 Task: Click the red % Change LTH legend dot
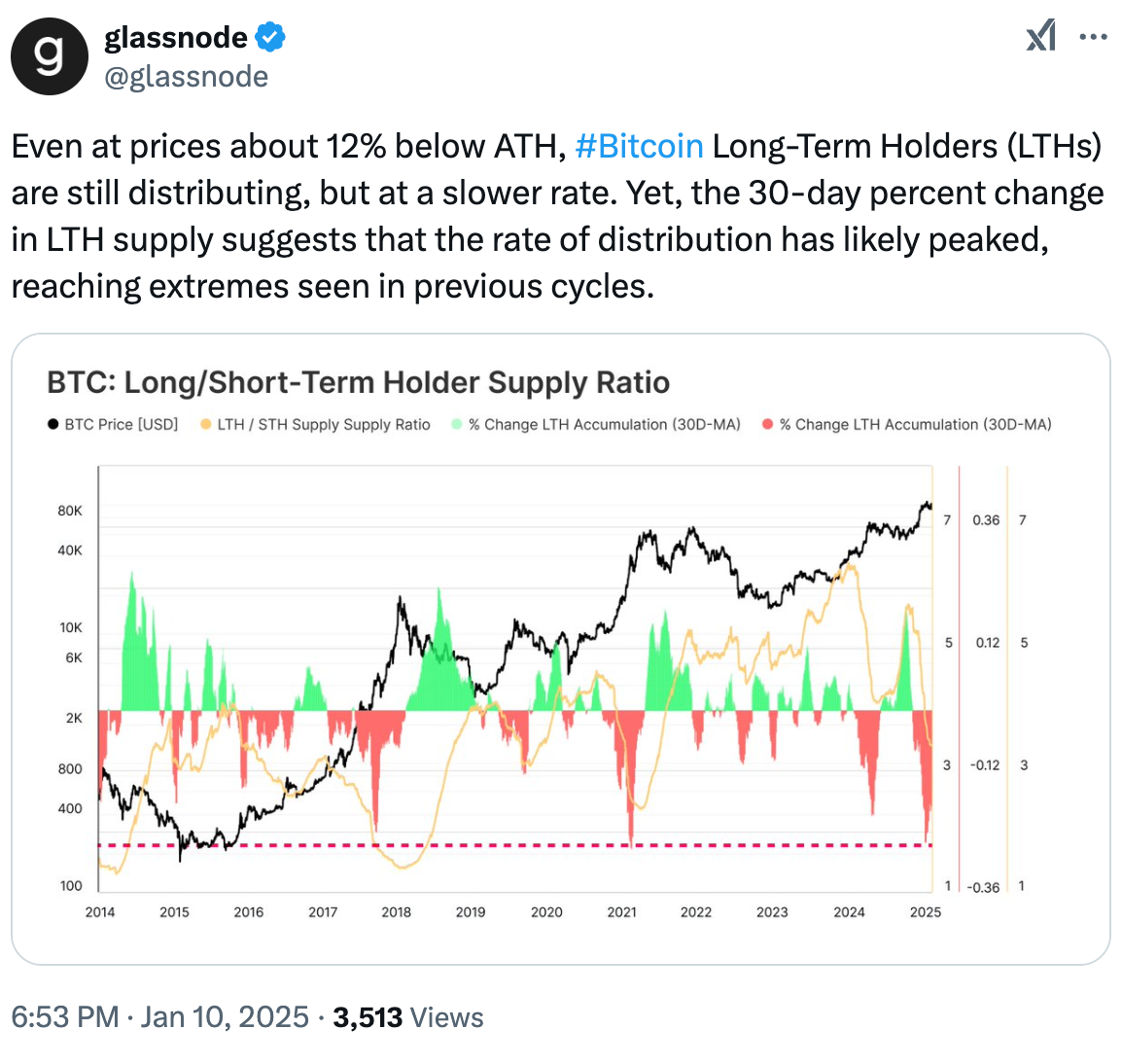tap(767, 425)
